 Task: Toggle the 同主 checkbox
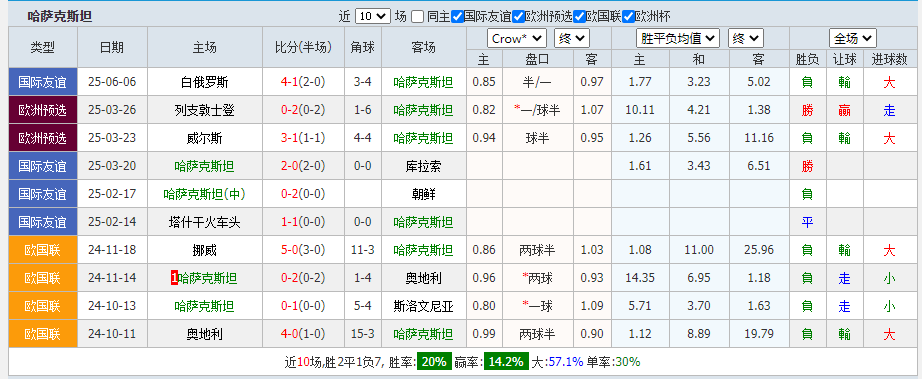tap(417, 16)
